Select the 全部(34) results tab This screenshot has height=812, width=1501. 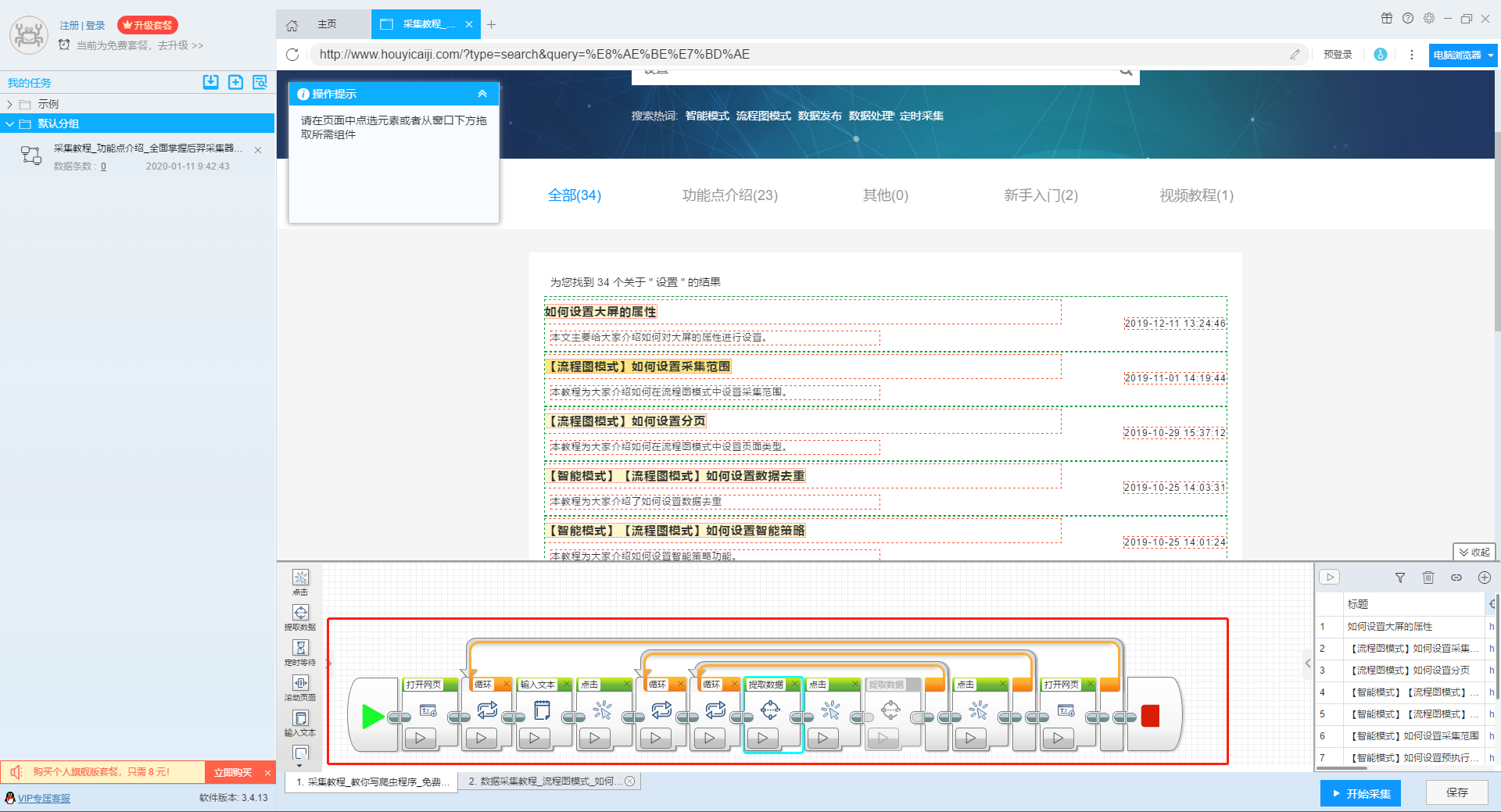tap(575, 195)
